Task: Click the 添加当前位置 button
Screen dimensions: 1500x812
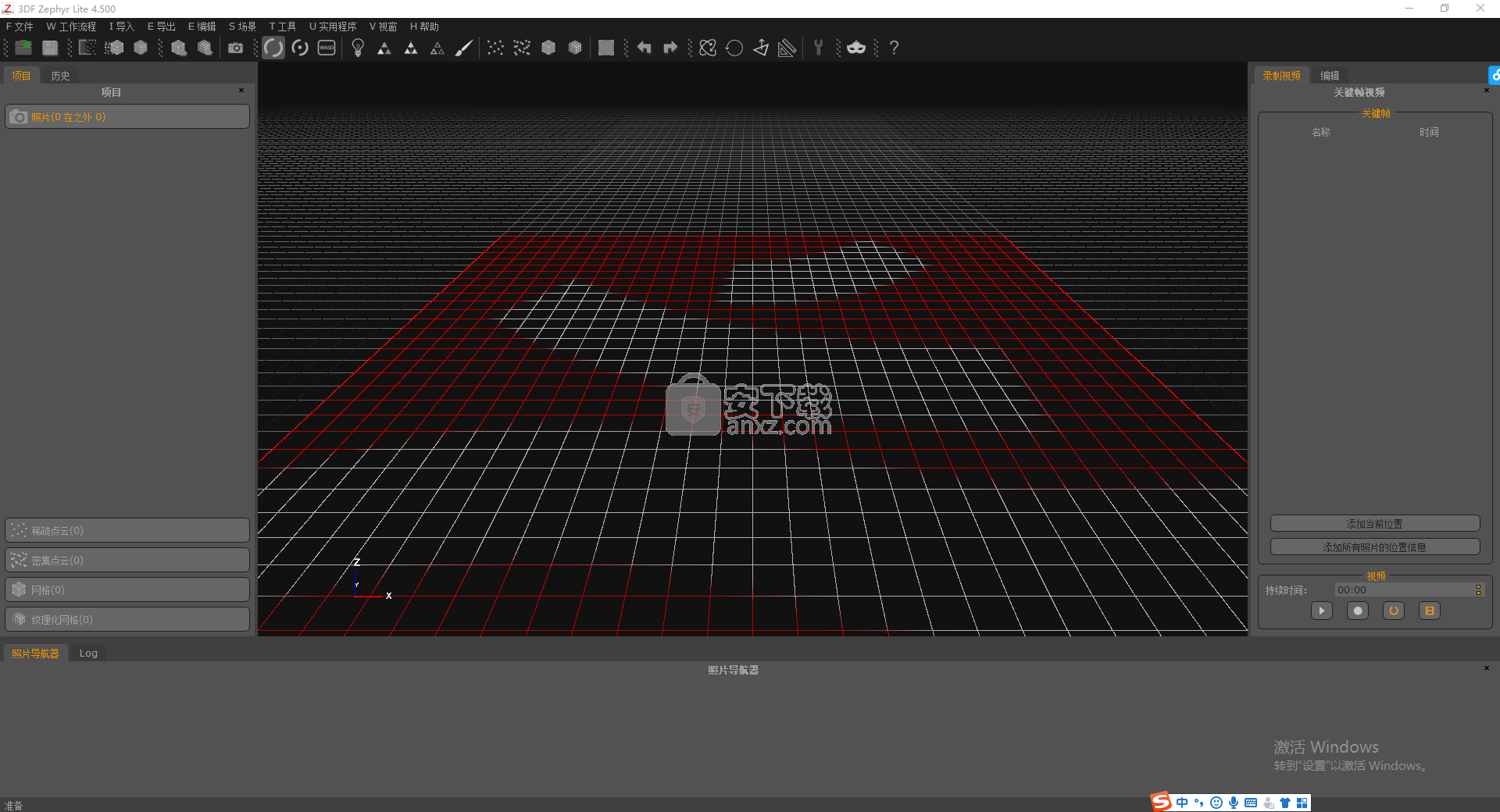Action: click(x=1375, y=524)
